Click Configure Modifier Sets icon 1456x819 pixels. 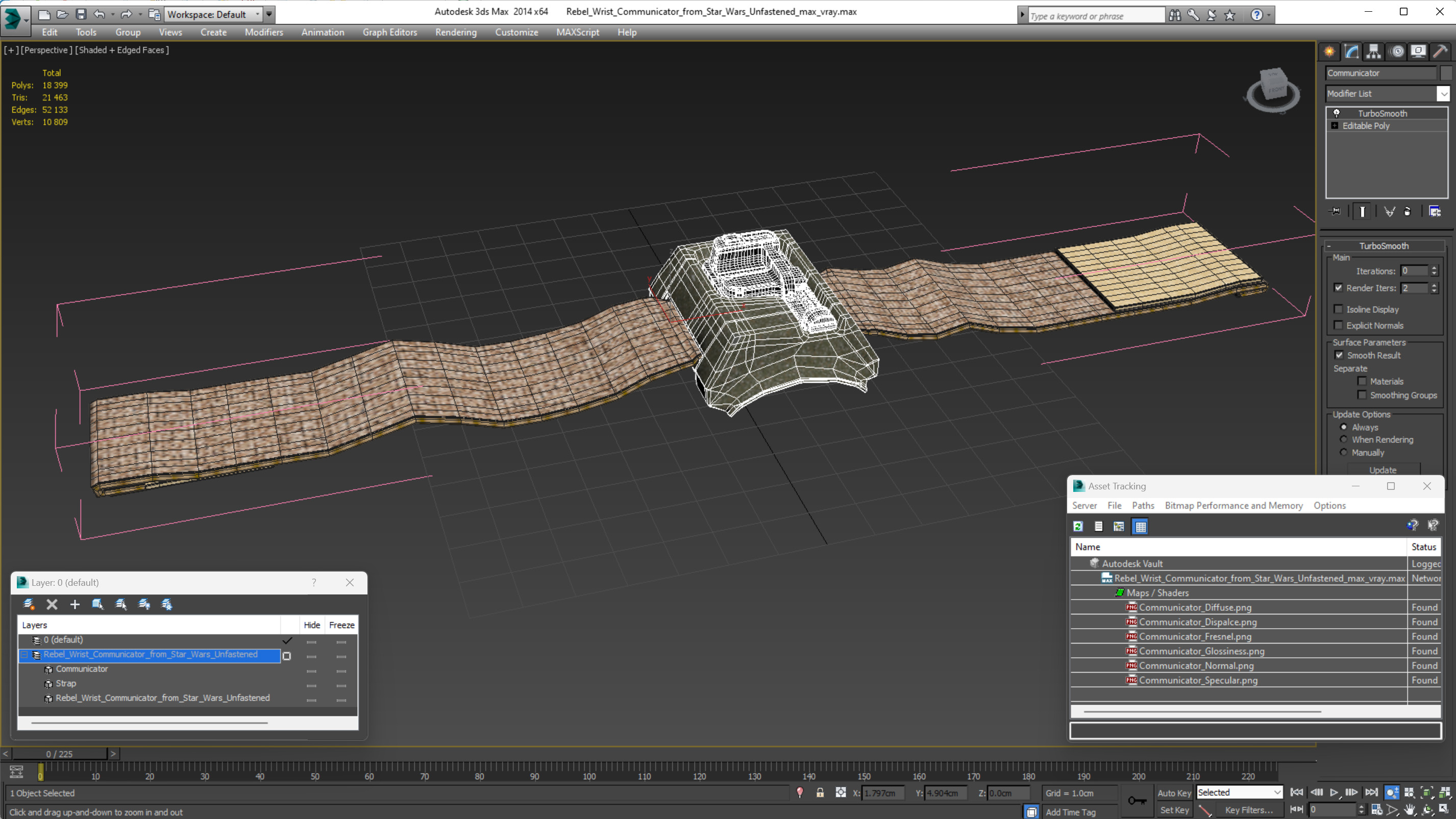1435,211
